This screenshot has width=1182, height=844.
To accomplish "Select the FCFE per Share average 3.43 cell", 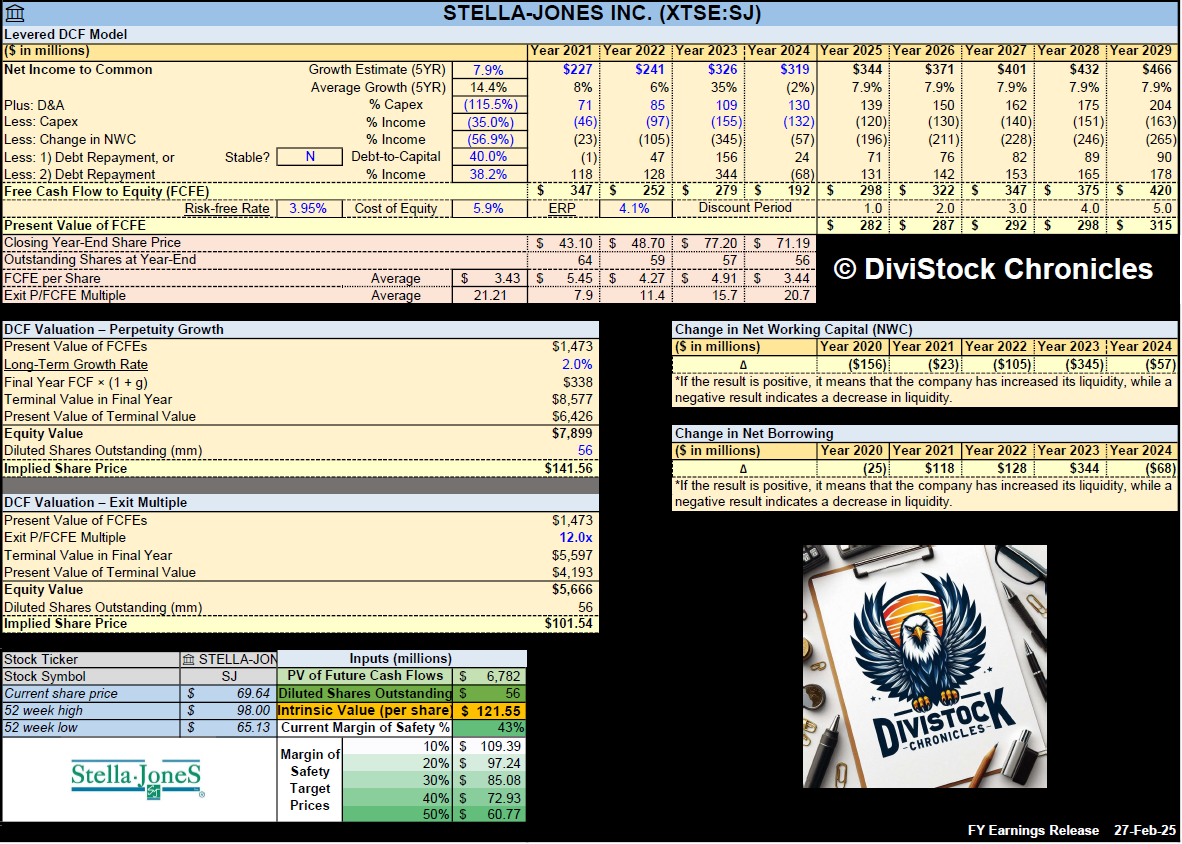I will [488, 278].
